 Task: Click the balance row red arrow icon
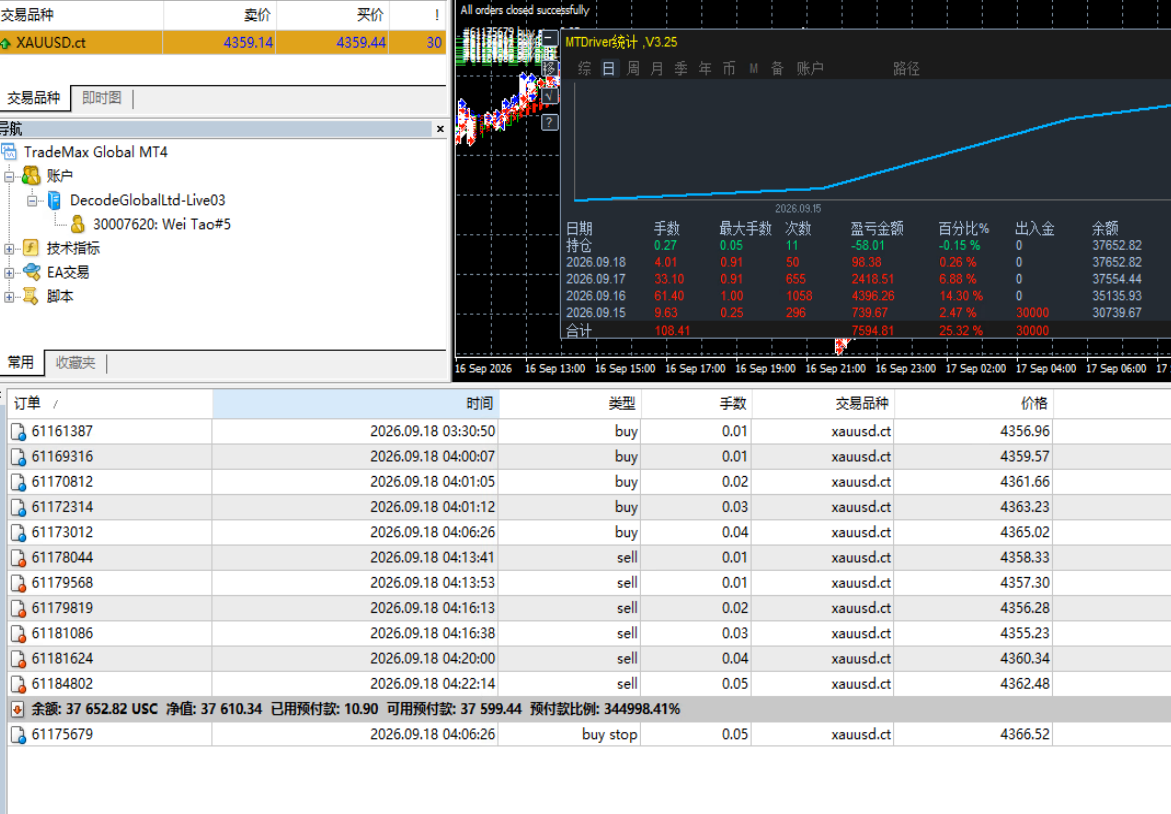tap(17, 709)
